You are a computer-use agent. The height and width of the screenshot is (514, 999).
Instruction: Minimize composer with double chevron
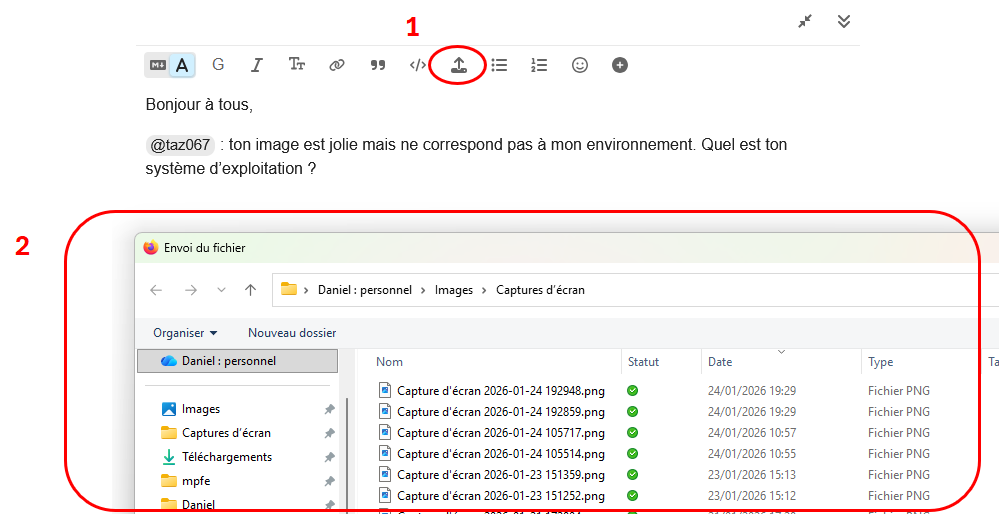[844, 21]
